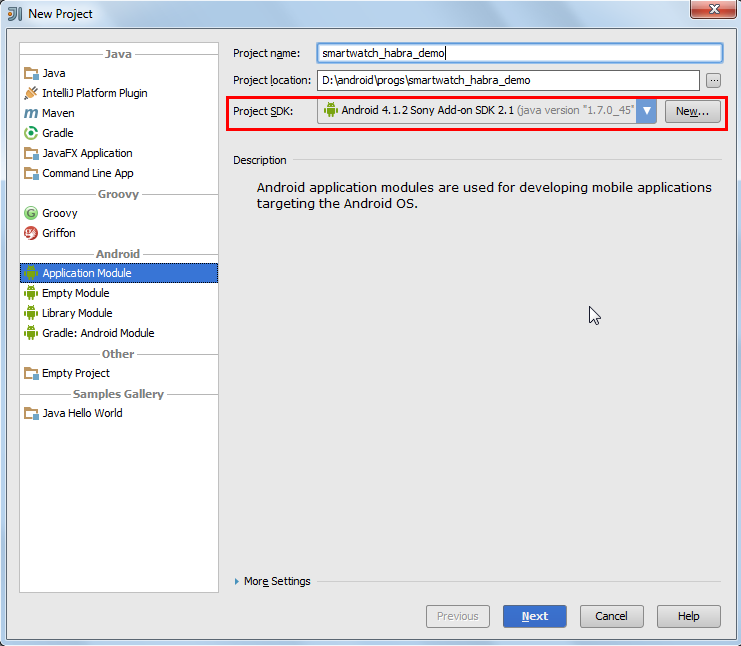Click the Project SDK label
741x646 pixels.
point(263,112)
